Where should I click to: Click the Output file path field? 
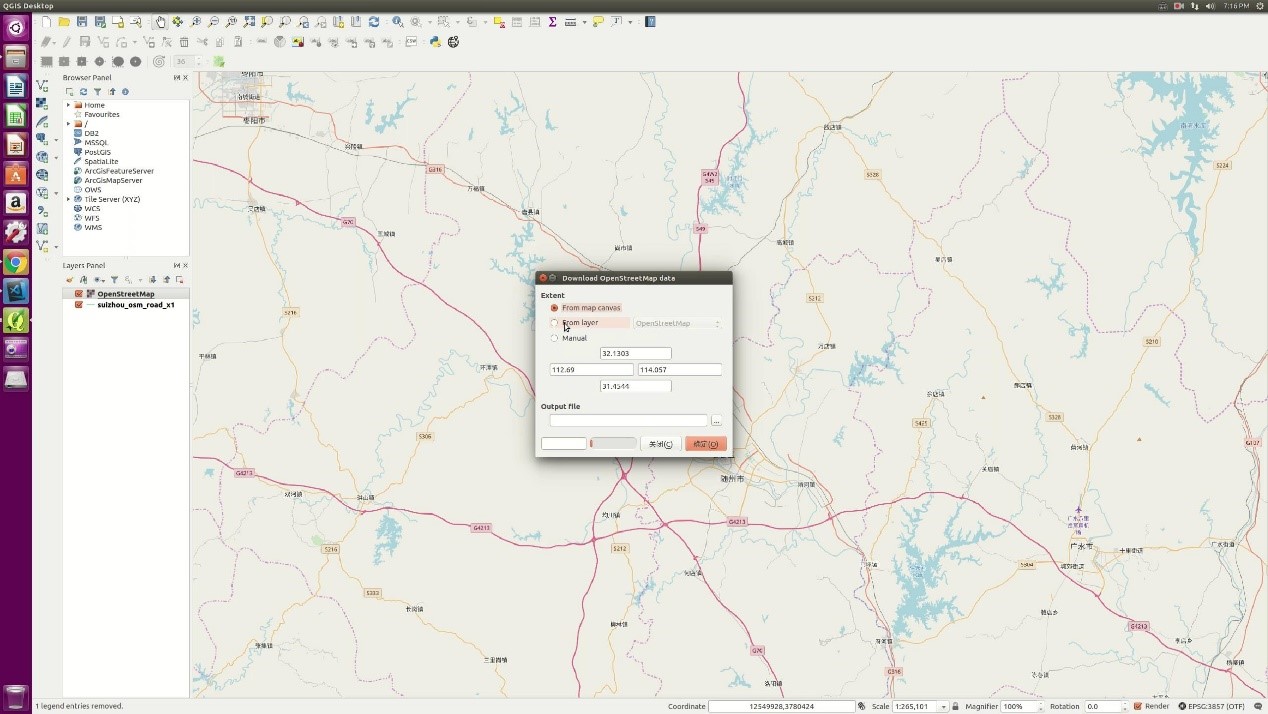(628, 421)
